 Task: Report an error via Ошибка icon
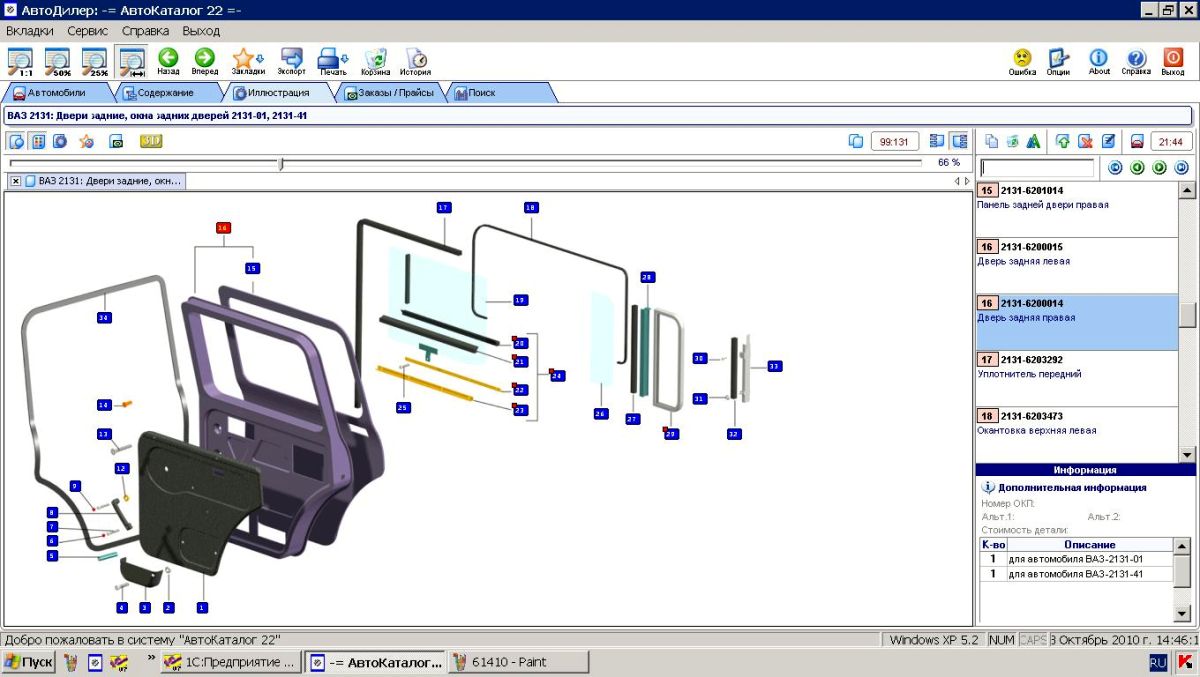pos(1022,61)
